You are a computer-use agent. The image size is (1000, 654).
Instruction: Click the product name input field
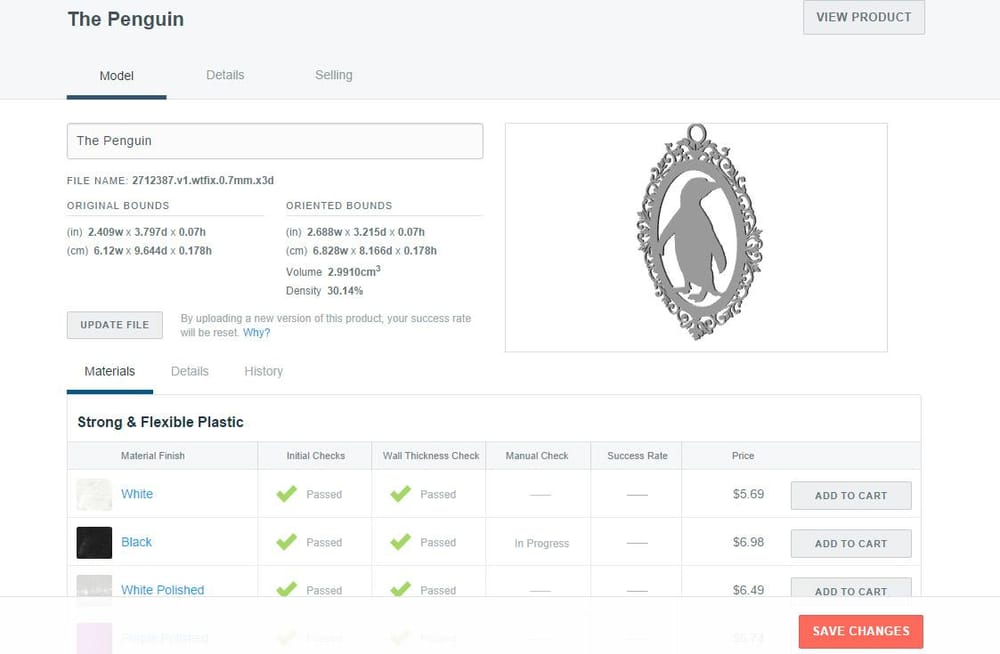tap(275, 141)
